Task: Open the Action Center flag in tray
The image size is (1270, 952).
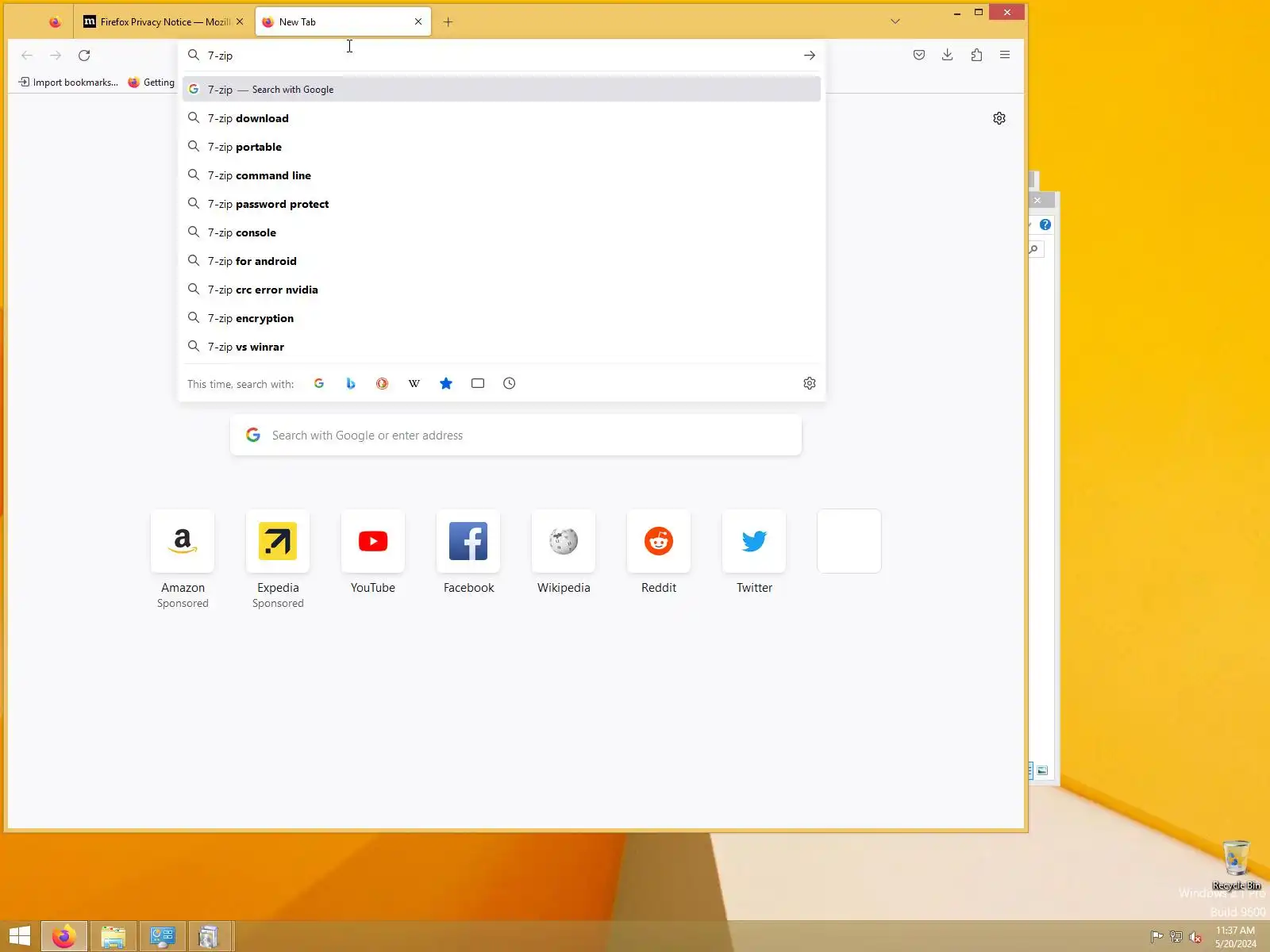Action: point(1156,937)
